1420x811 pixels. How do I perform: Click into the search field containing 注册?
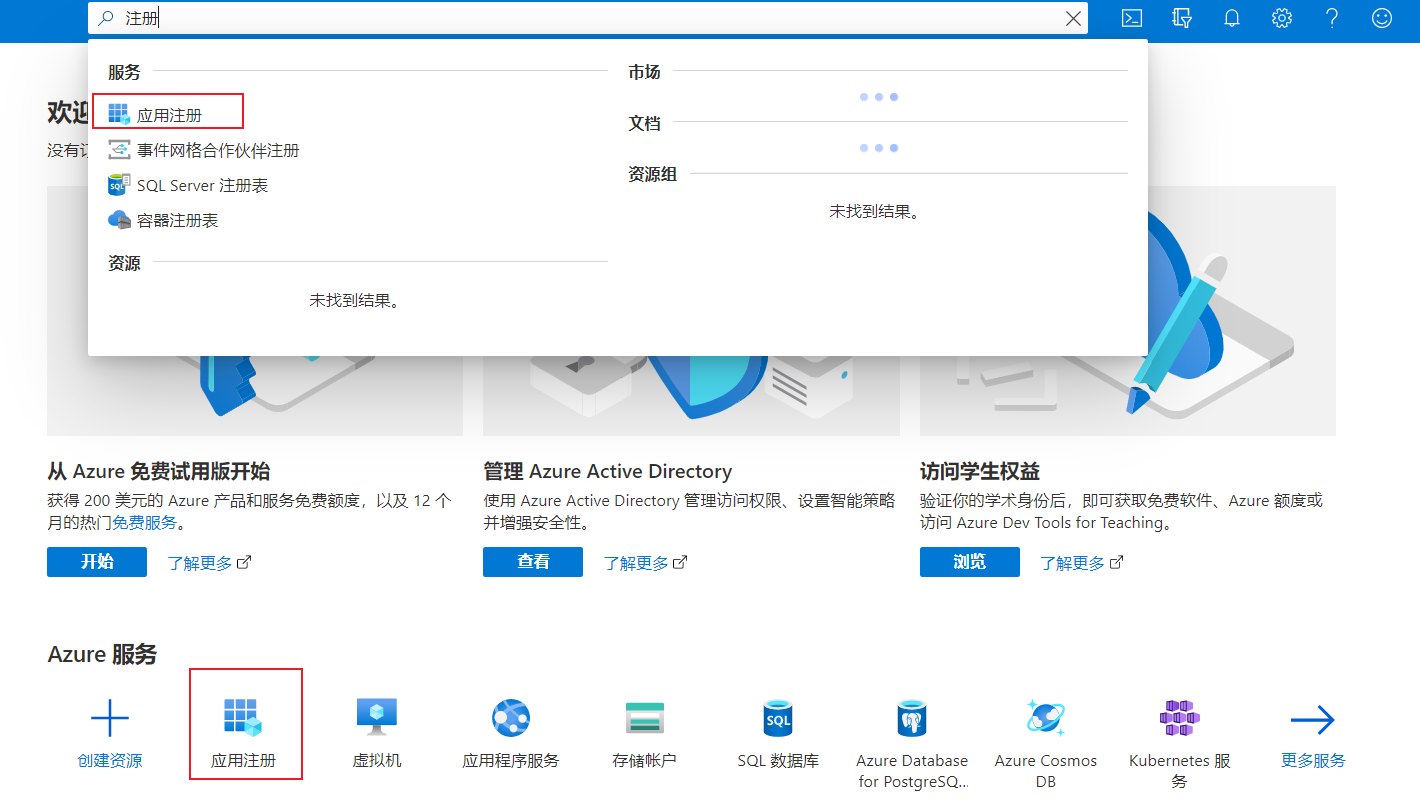tap(588, 18)
